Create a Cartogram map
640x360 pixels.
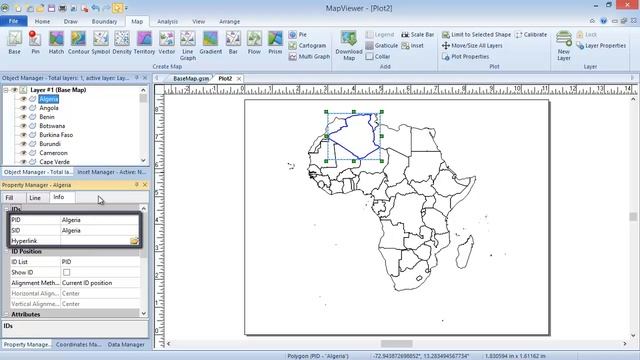coord(307,46)
